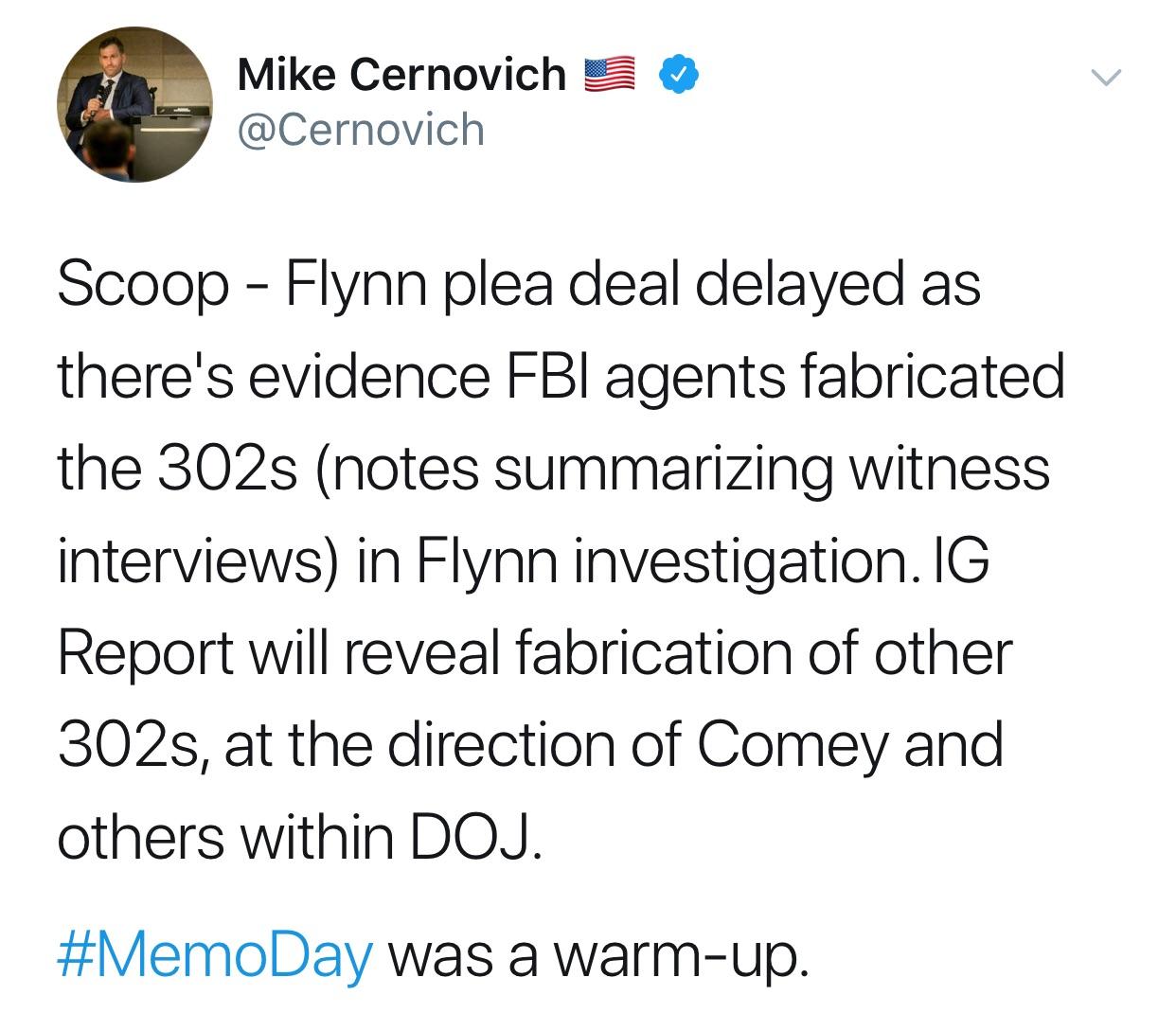Click 'at the direction of' text
The height and width of the screenshot is (1013, 1176).
(454, 744)
